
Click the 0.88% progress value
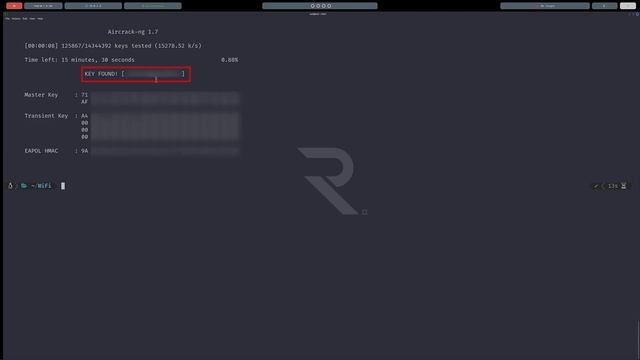click(x=229, y=60)
